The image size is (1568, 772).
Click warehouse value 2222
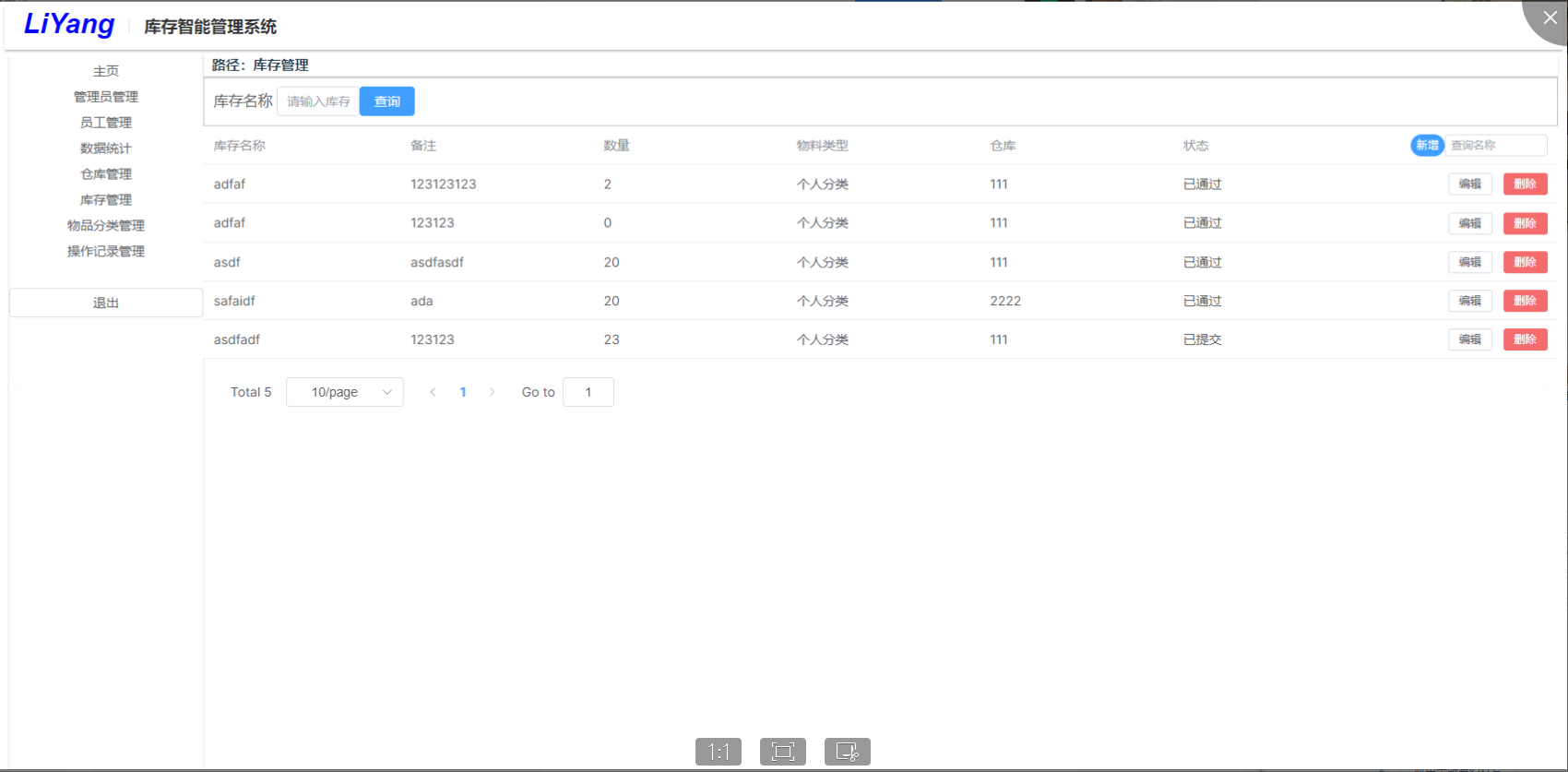[1005, 301]
